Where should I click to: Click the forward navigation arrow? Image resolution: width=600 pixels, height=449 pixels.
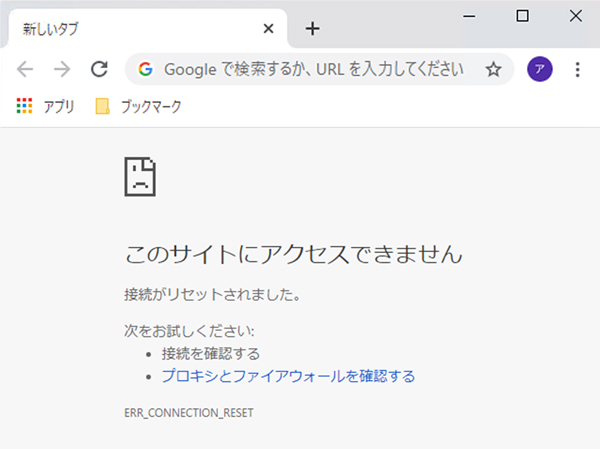(x=62, y=69)
